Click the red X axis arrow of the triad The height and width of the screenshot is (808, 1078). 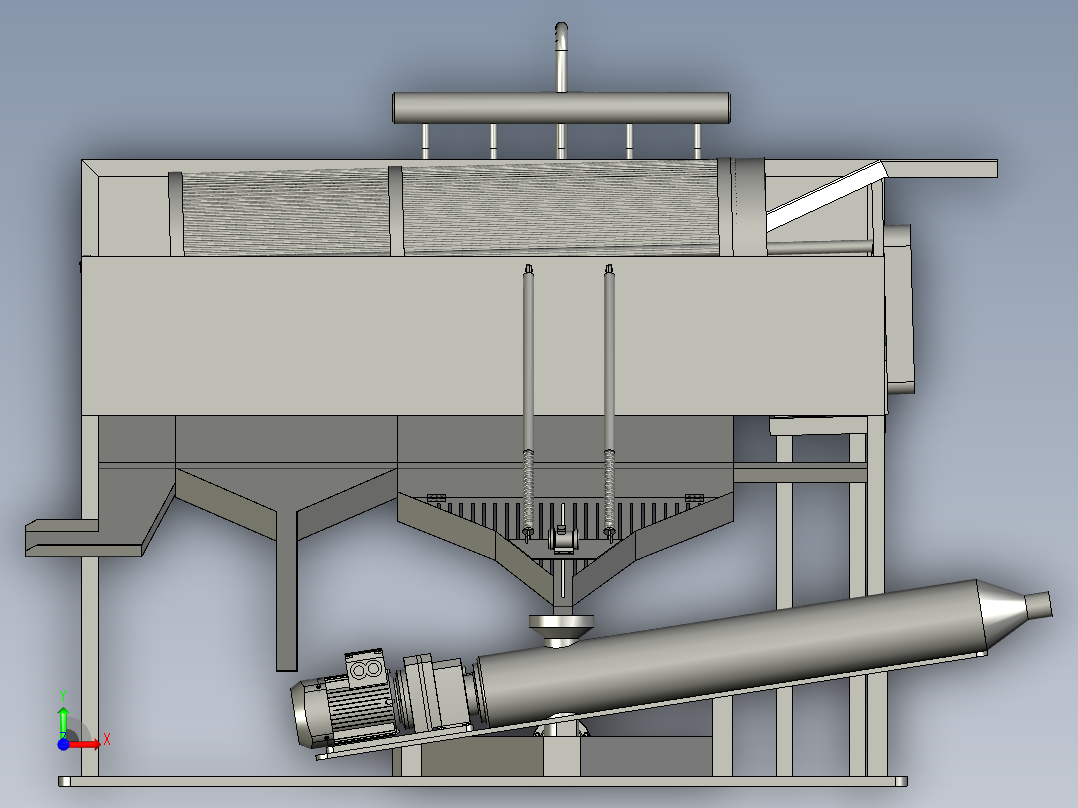tap(85, 745)
